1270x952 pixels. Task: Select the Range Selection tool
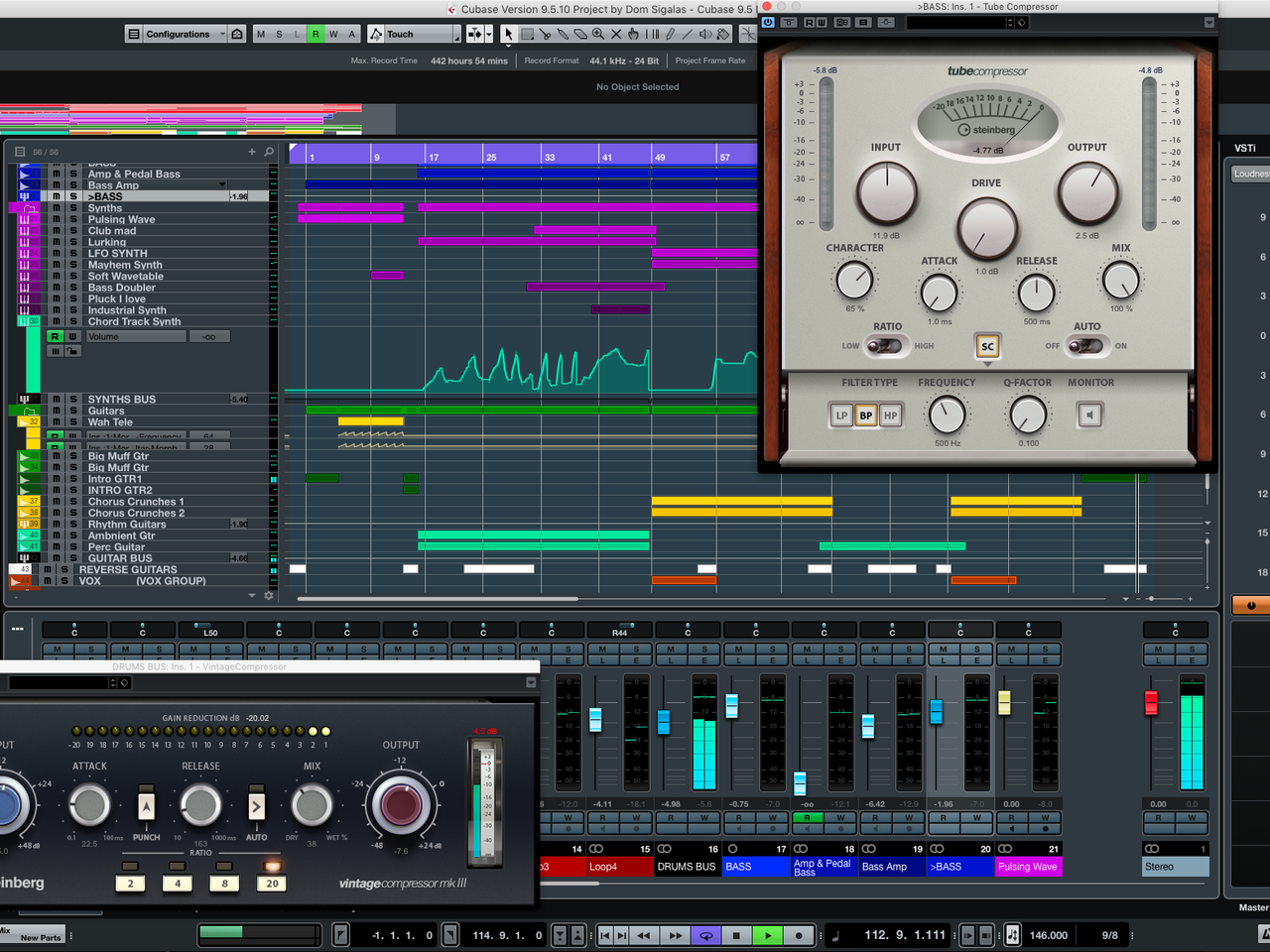coord(527,34)
